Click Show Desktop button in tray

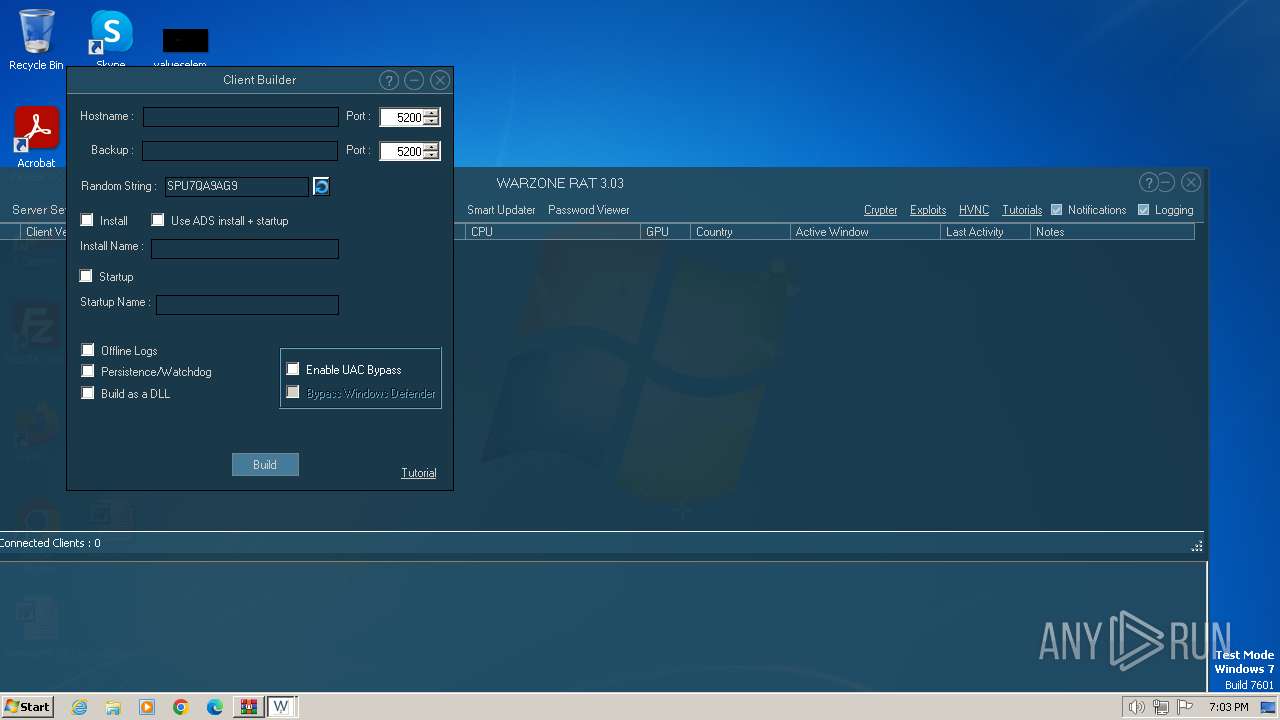pos(1268,707)
